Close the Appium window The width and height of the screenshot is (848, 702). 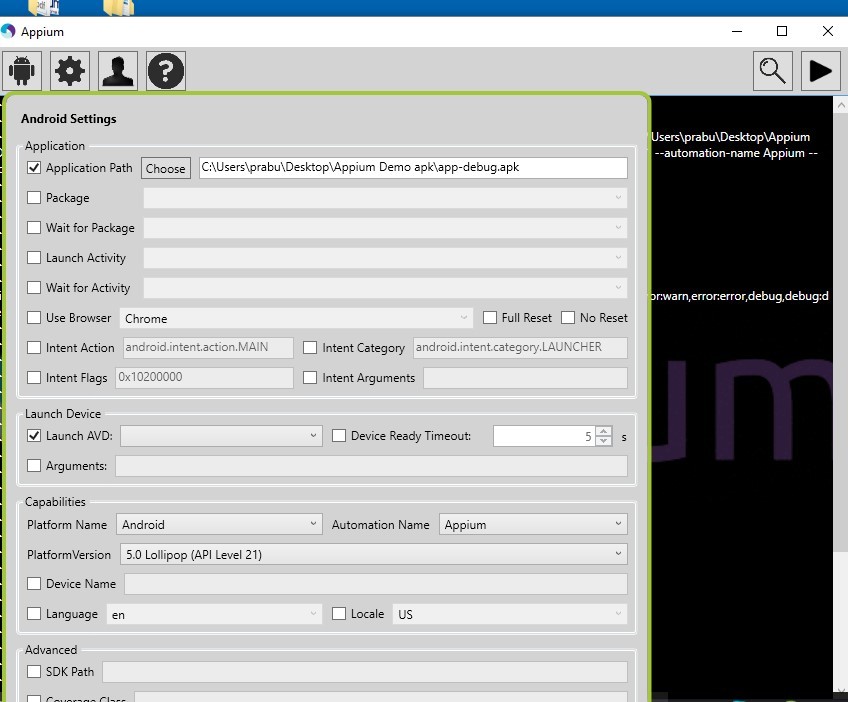(827, 31)
